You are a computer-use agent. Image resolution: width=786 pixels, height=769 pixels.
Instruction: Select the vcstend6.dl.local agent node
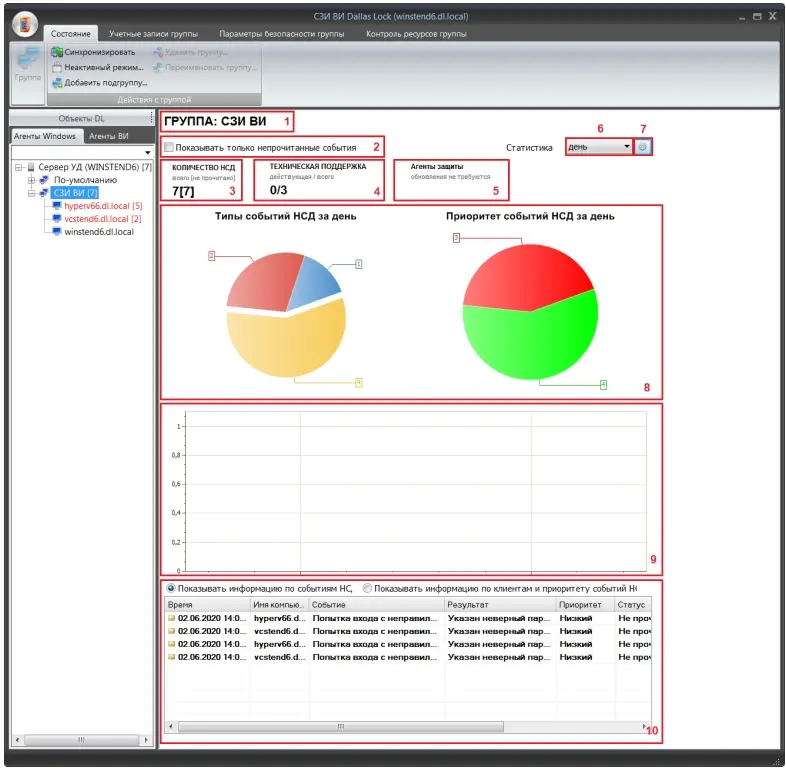103,218
